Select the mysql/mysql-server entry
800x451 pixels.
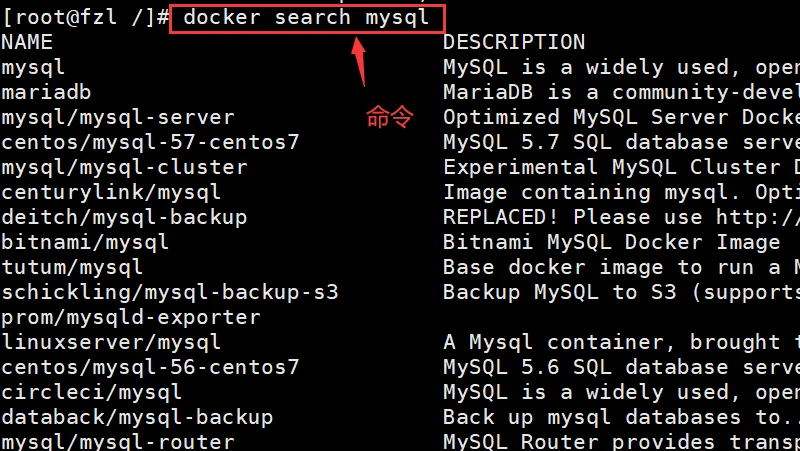tap(118, 117)
